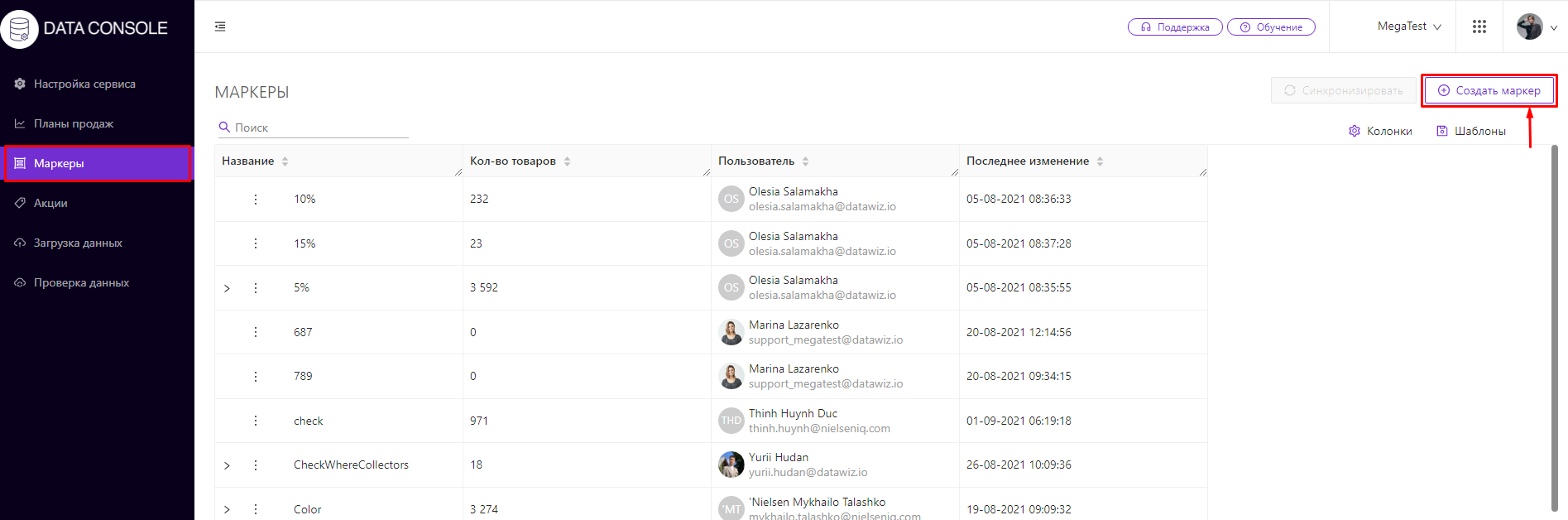Expand the CheckWhereCollectors marker row
The height and width of the screenshot is (520, 1568).
pyautogui.click(x=227, y=465)
